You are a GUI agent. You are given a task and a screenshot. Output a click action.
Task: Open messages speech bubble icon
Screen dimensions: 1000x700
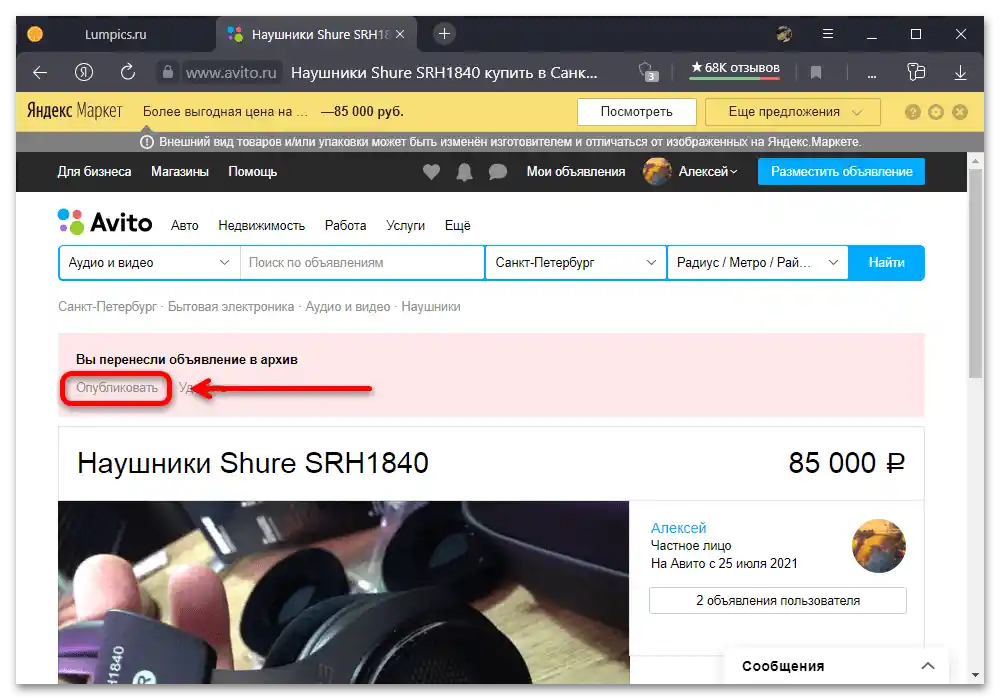497,171
